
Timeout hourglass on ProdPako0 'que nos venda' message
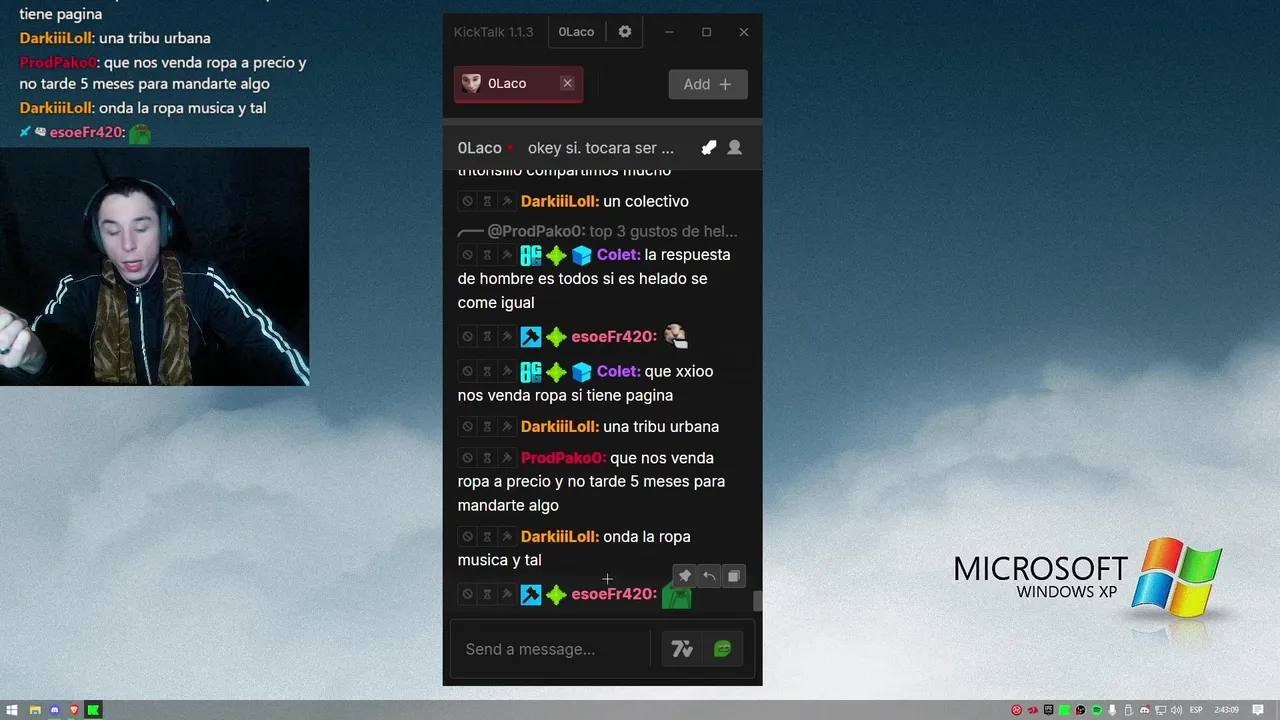tap(487, 458)
